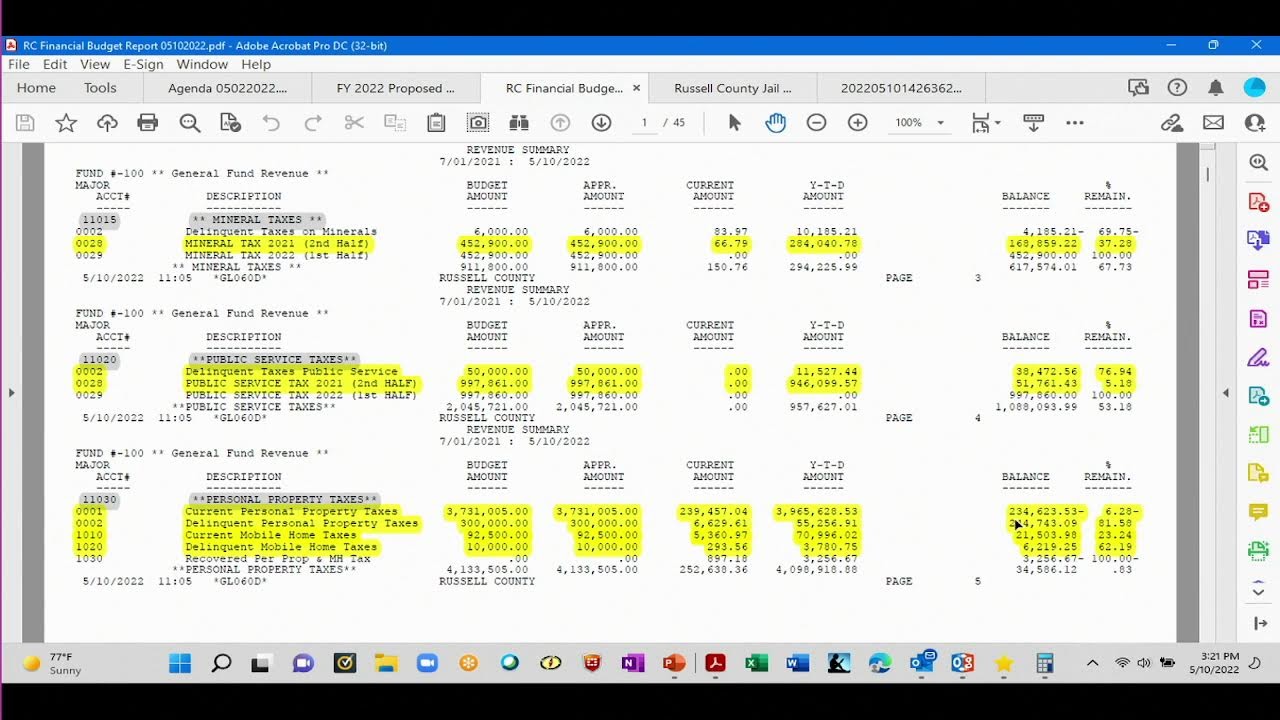Select the Hand pan tool

tap(776, 123)
